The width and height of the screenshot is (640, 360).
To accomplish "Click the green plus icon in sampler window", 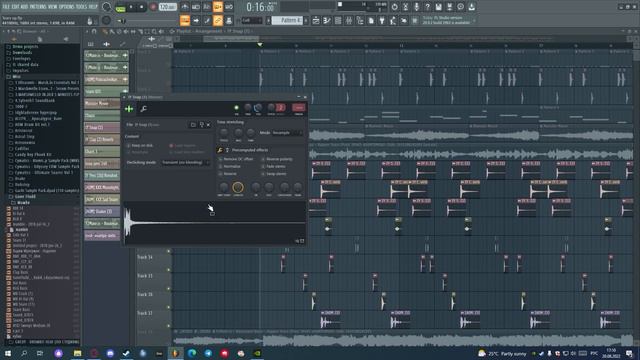I will (x=129, y=109).
